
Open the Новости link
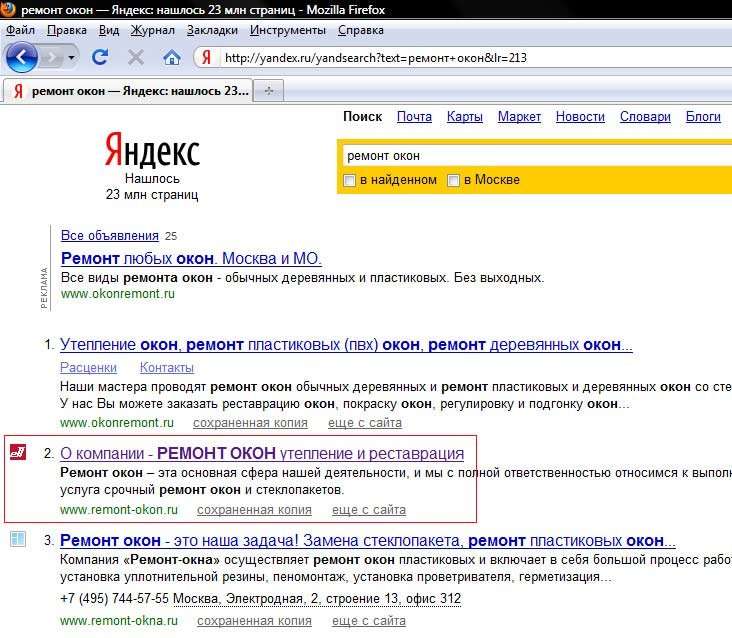tap(580, 116)
